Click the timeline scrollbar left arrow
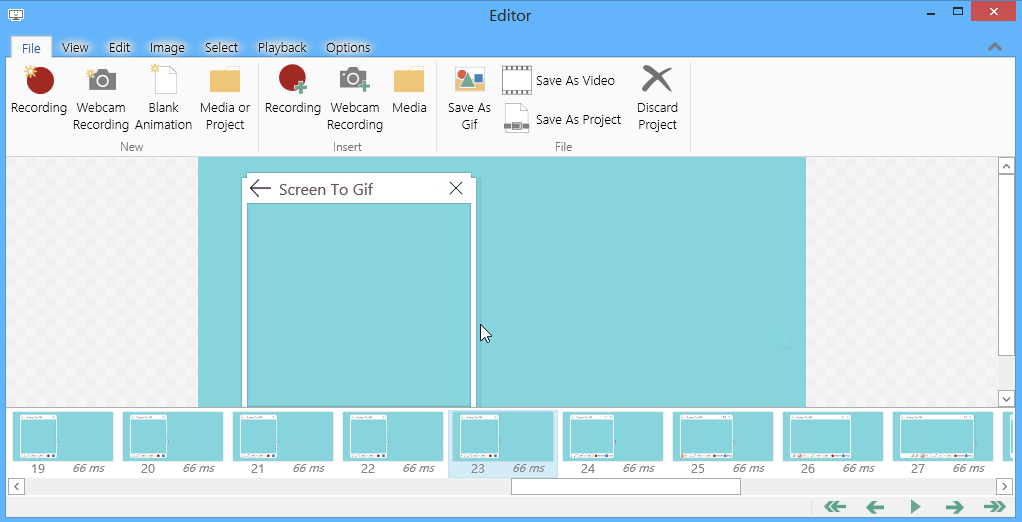 [x=15, y=486]
